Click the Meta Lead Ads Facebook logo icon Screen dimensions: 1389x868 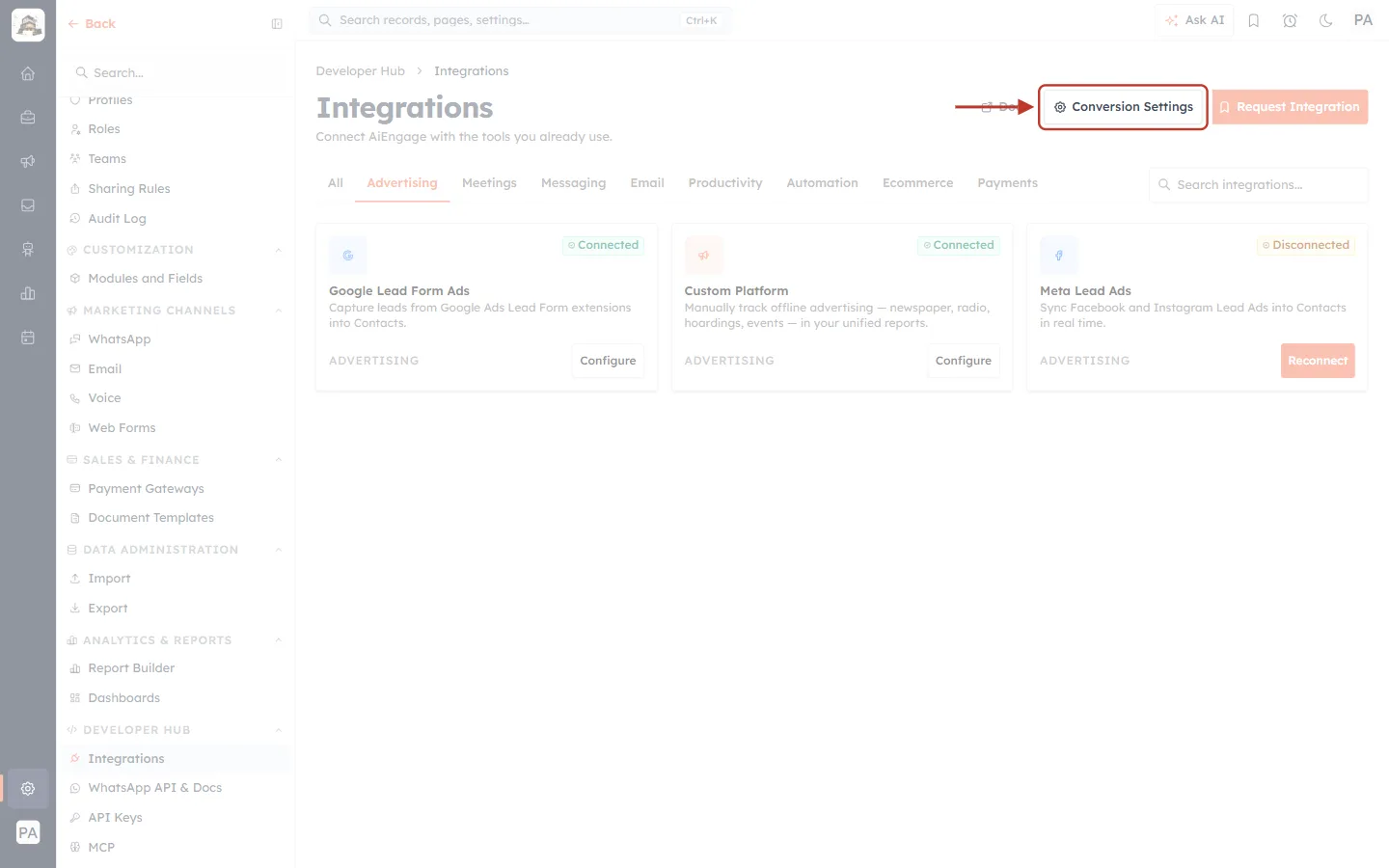point(1059,256)
